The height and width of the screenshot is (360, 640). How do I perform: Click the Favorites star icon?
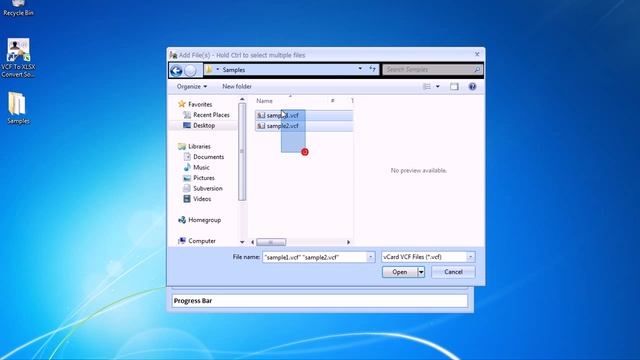pyautogui.click(x=182, y=104)
